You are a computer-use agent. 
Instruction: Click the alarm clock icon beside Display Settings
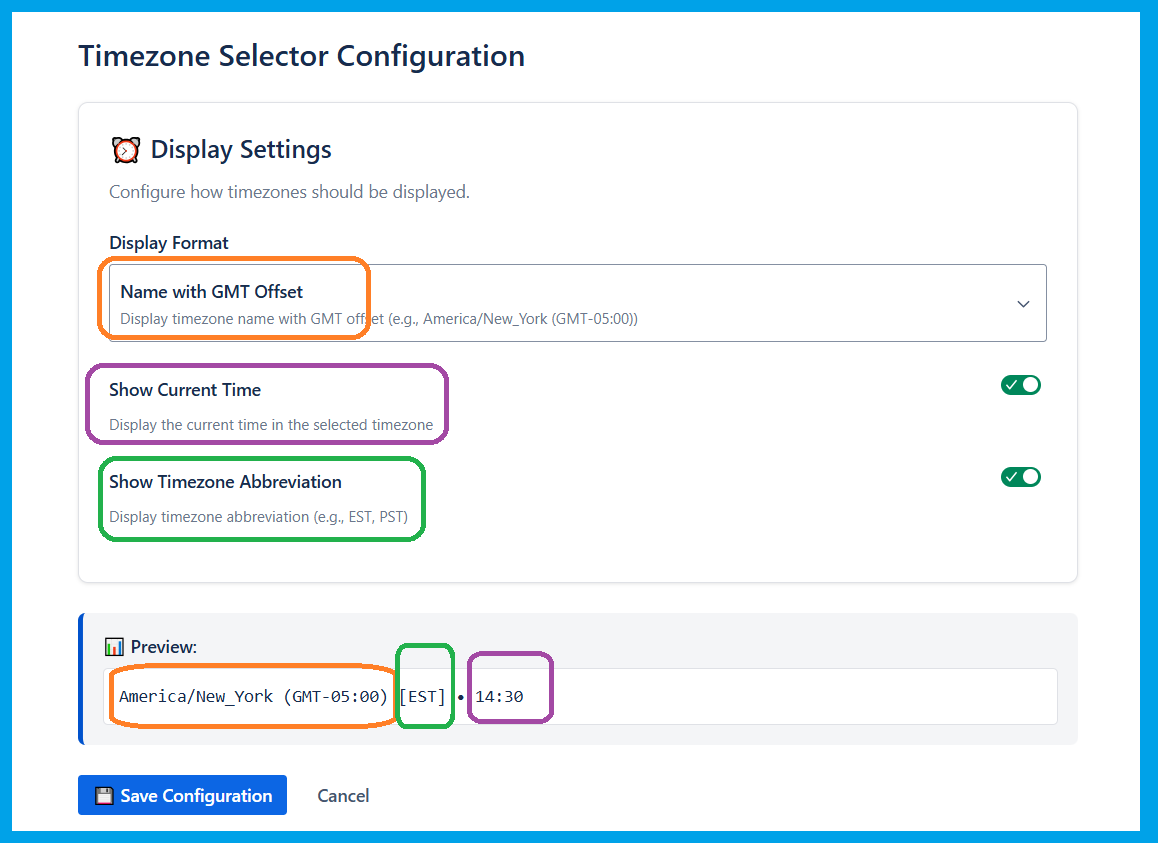(x=126, y=150)
